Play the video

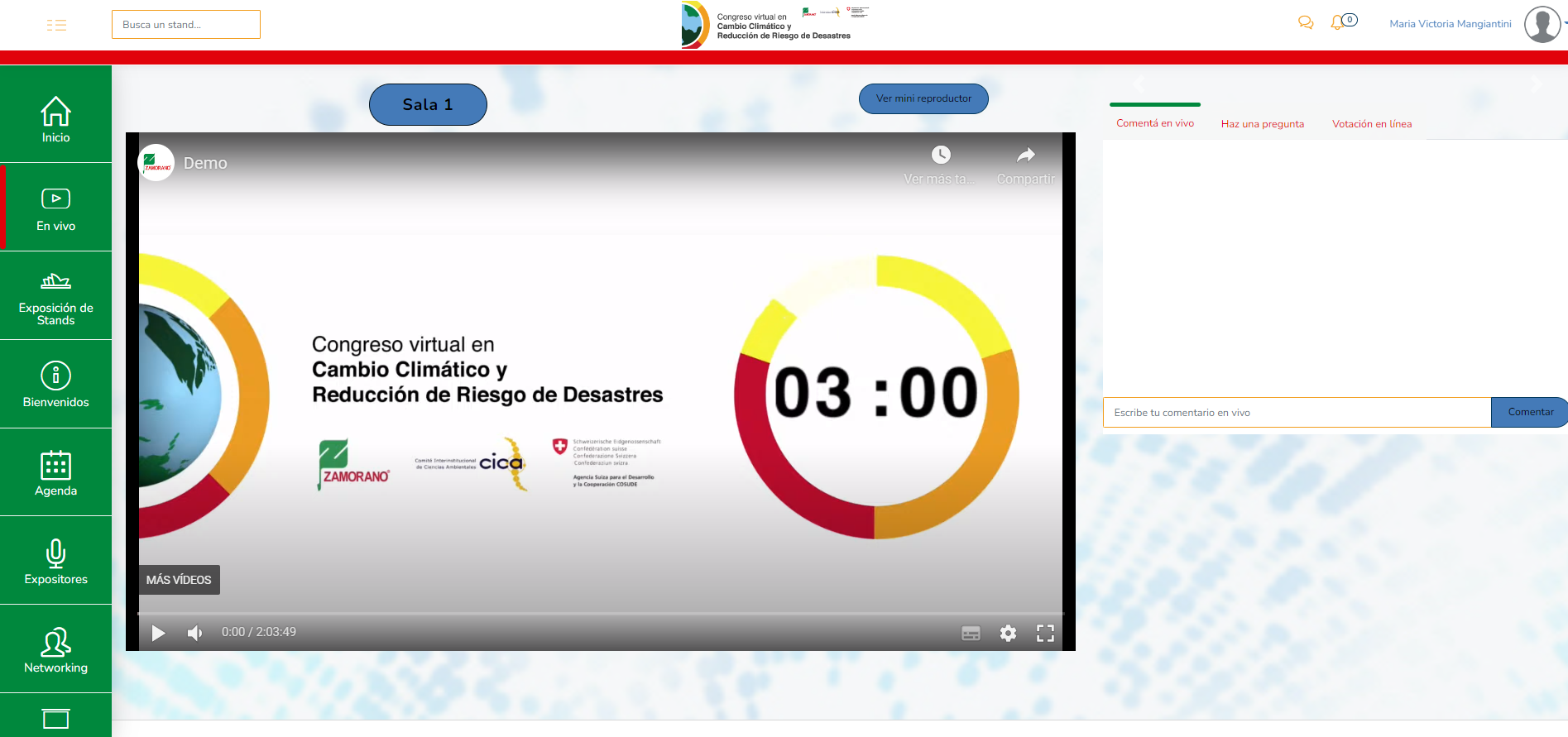(158, 633)
